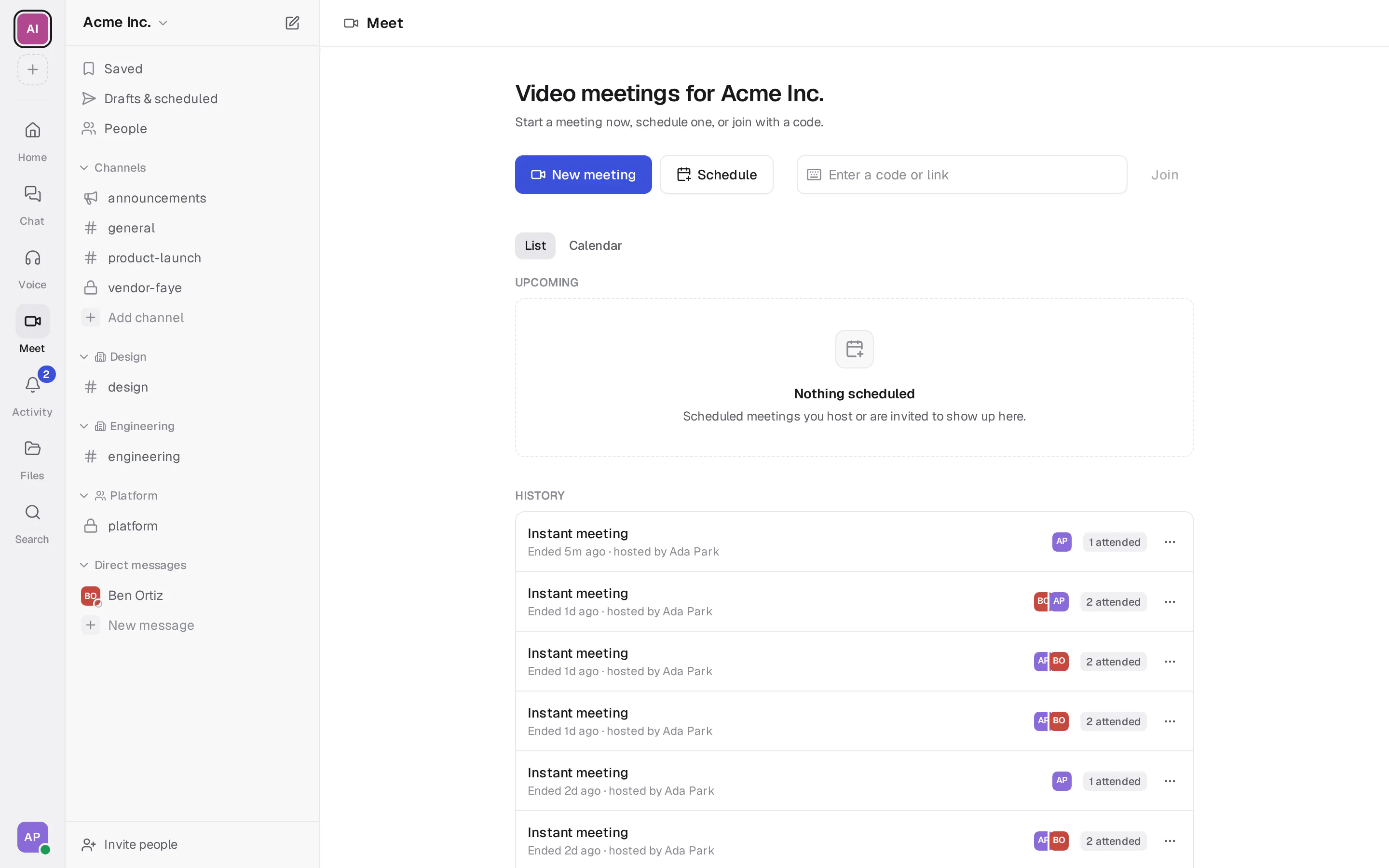The width and height of the screenshot is (1389, 868).
Task: Click the Join button
Action: [1165, 175]
